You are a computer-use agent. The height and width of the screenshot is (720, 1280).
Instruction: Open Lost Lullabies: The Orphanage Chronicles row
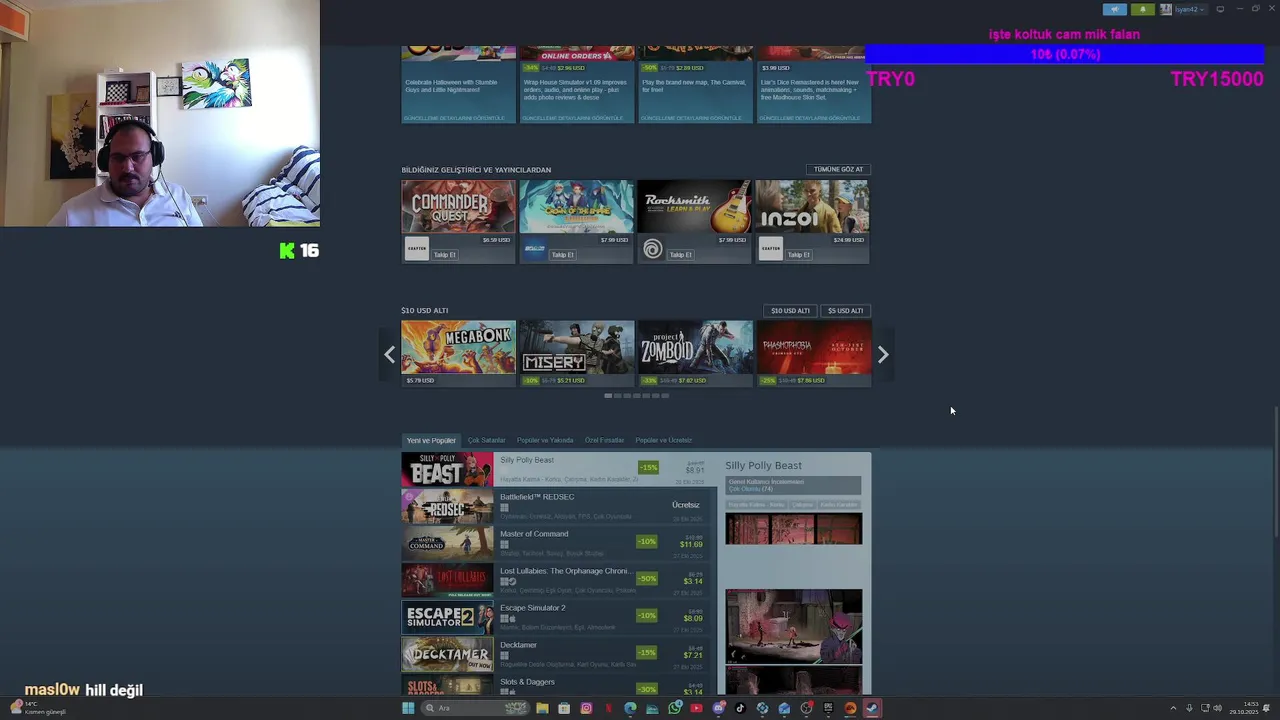[556, 580]
